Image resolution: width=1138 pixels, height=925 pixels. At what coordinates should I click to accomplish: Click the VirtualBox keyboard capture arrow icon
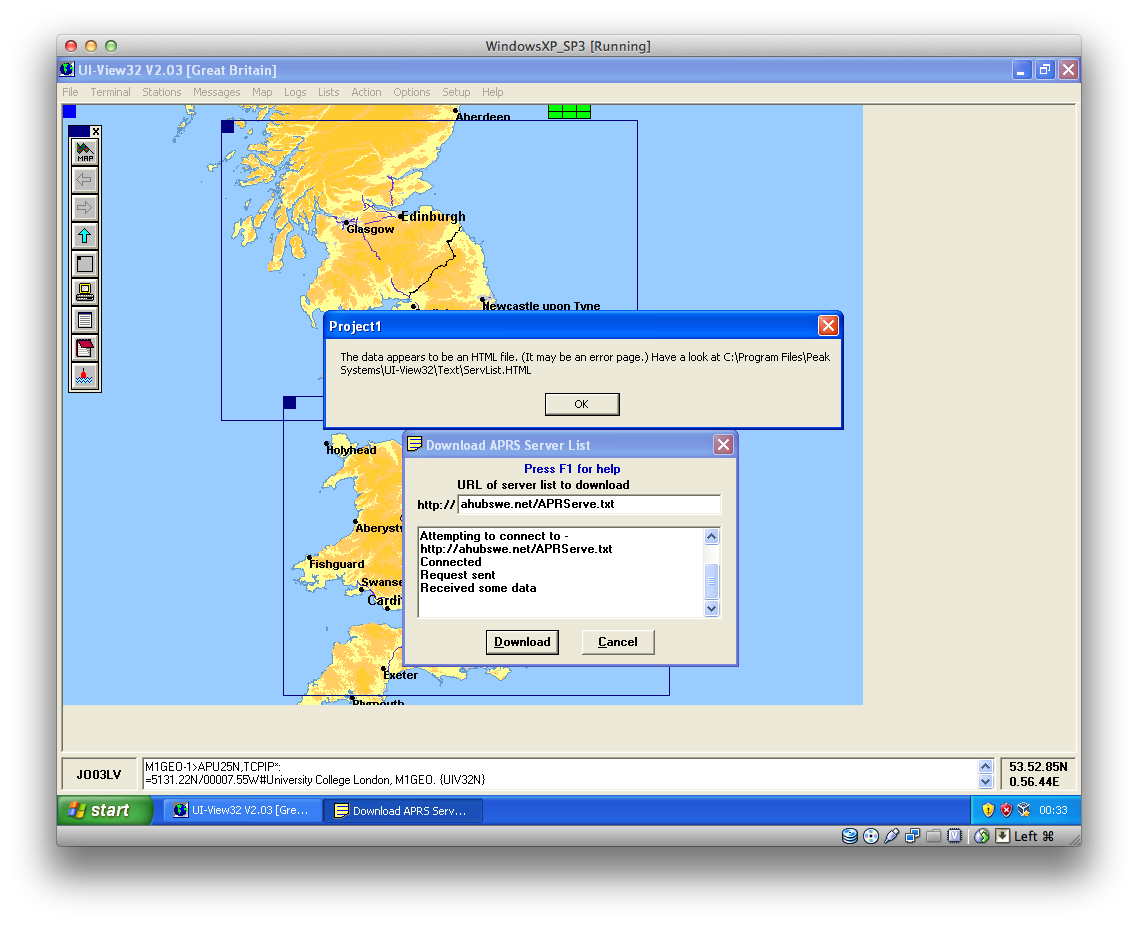1002,836
